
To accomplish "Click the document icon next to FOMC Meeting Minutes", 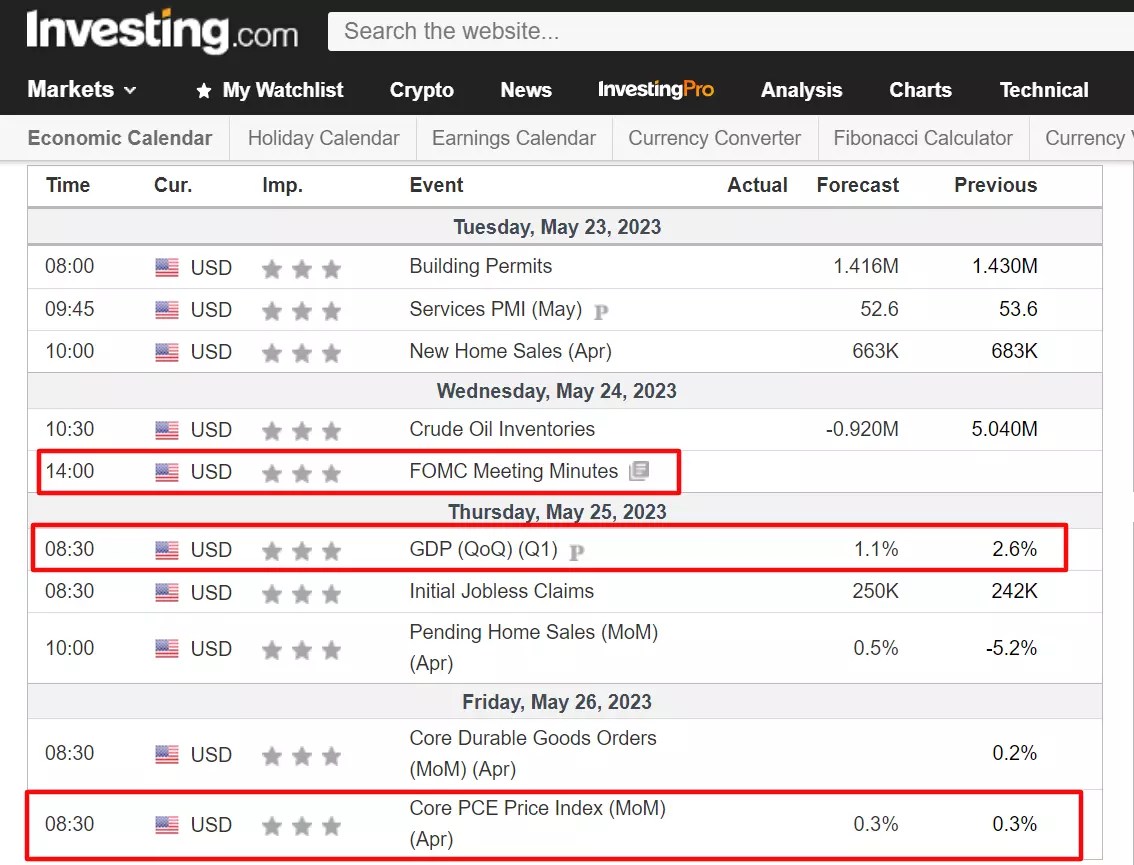I will [x=639, y=471].
